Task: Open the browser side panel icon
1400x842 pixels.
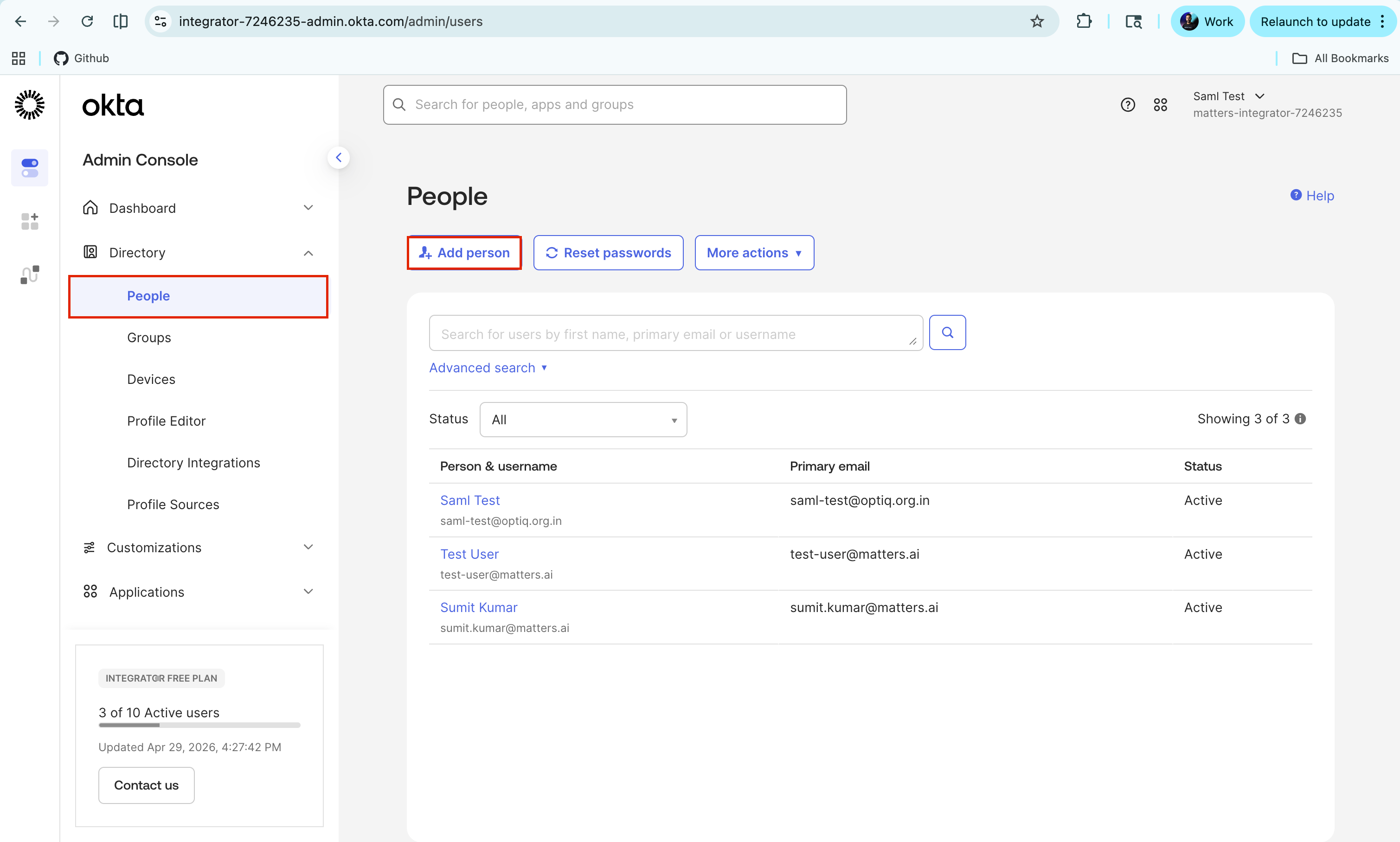Action: click(120, 22)
